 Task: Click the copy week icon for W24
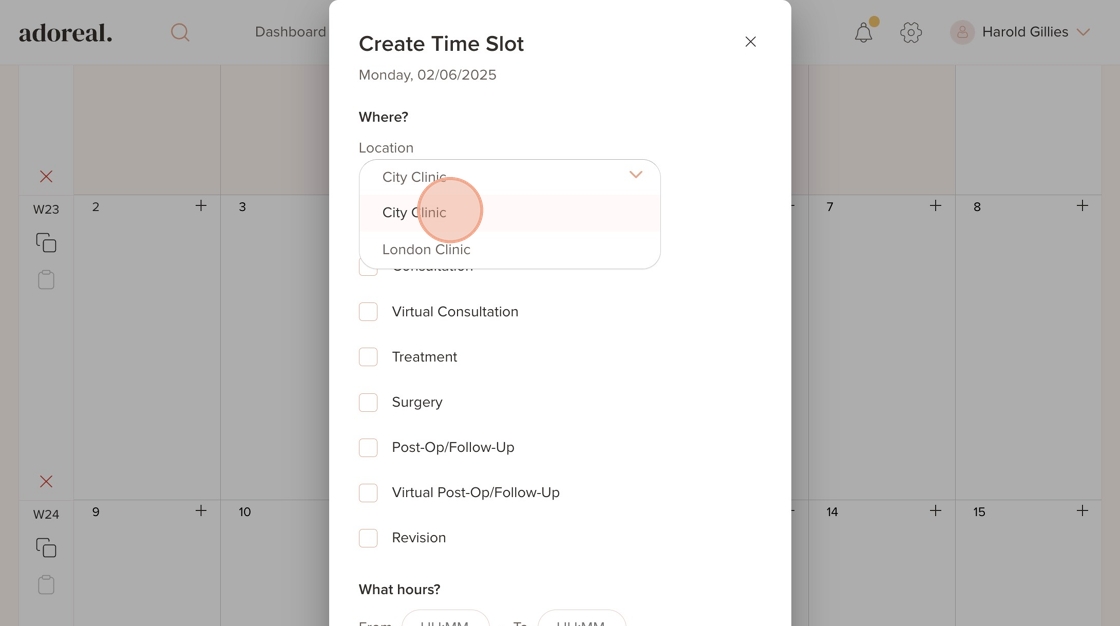[46, 548]
